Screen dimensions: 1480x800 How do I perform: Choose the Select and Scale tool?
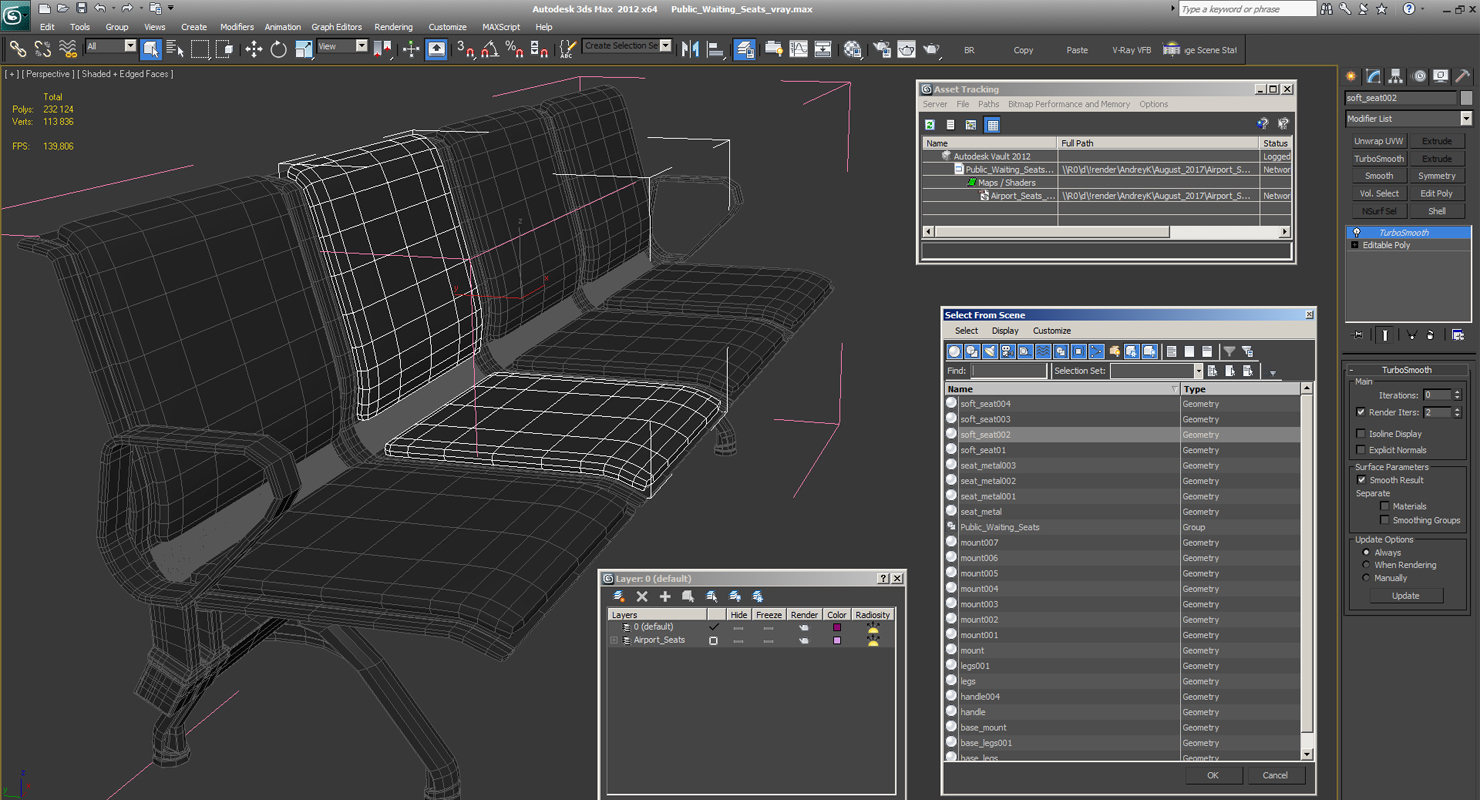click(303, 48)
